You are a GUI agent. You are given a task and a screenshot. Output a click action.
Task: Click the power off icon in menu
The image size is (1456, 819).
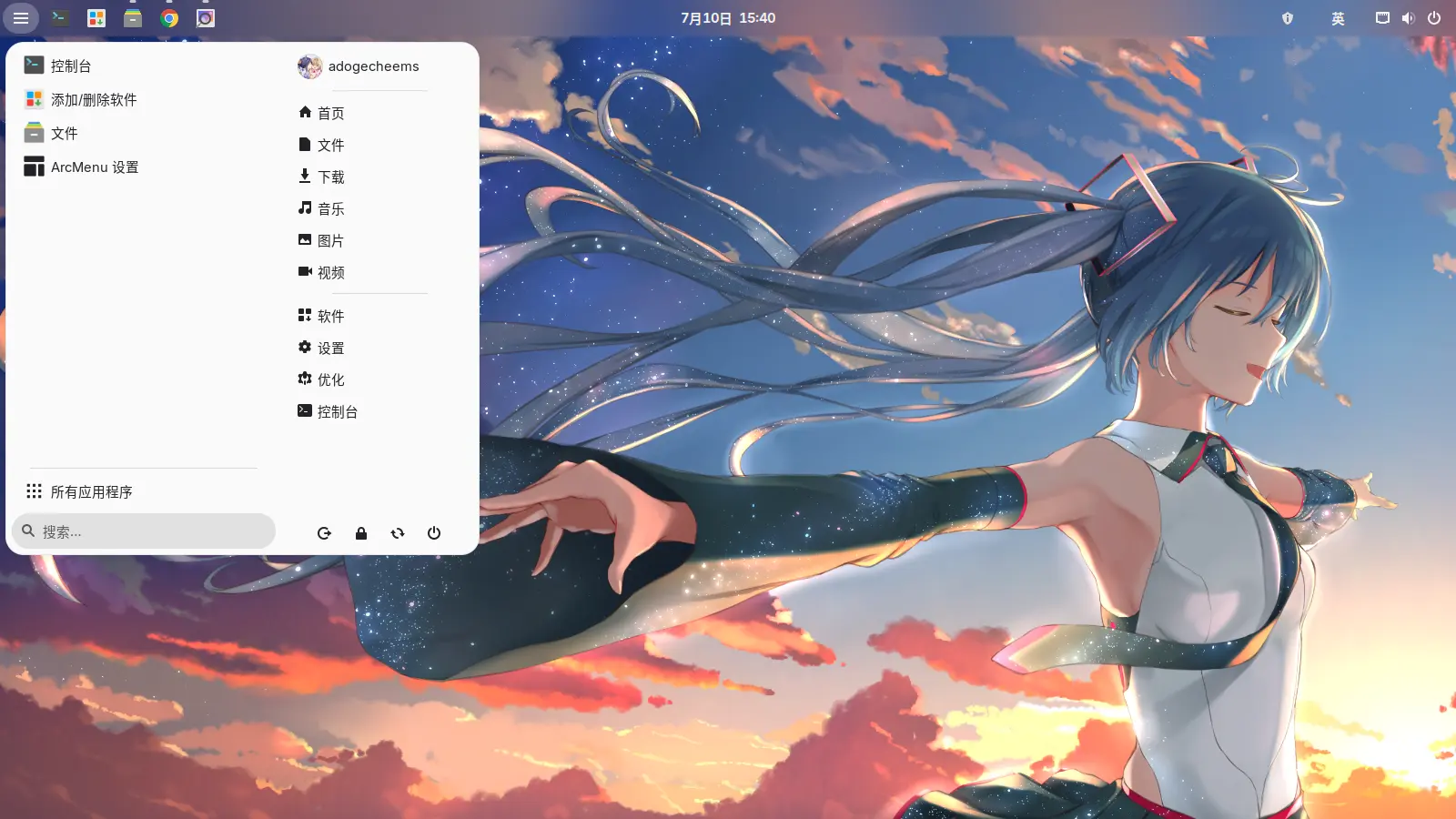pos(434,533)
